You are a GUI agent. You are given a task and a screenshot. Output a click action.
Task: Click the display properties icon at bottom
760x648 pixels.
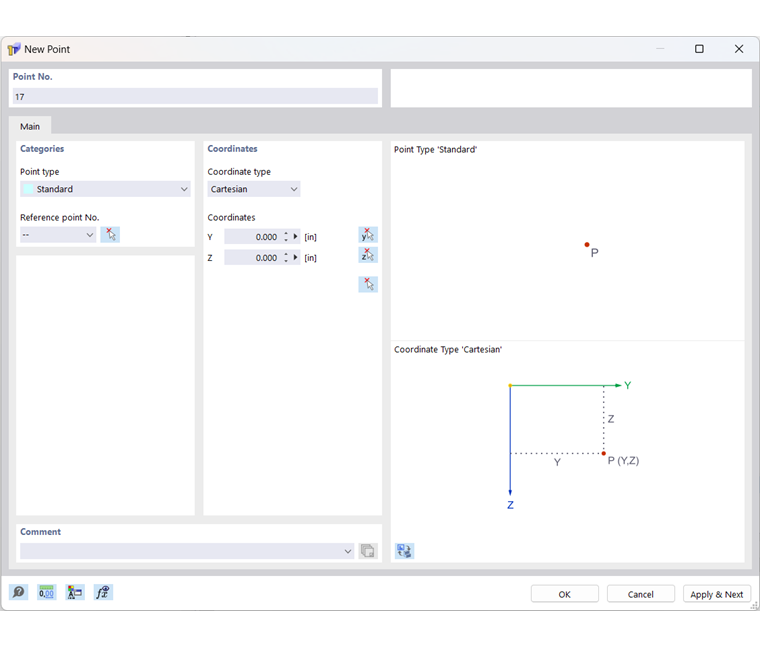point(75,592)
